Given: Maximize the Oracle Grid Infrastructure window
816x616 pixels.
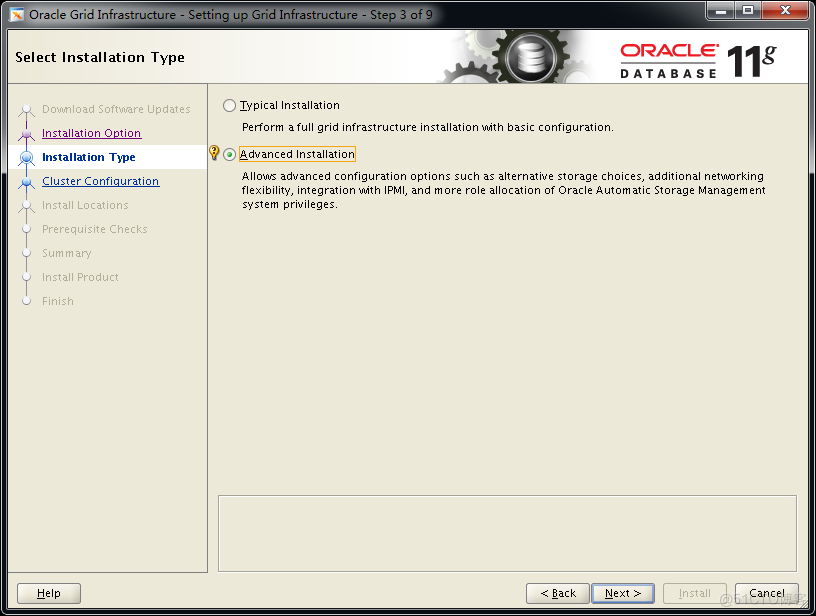Looking at the screenshot, I should 748,10.
